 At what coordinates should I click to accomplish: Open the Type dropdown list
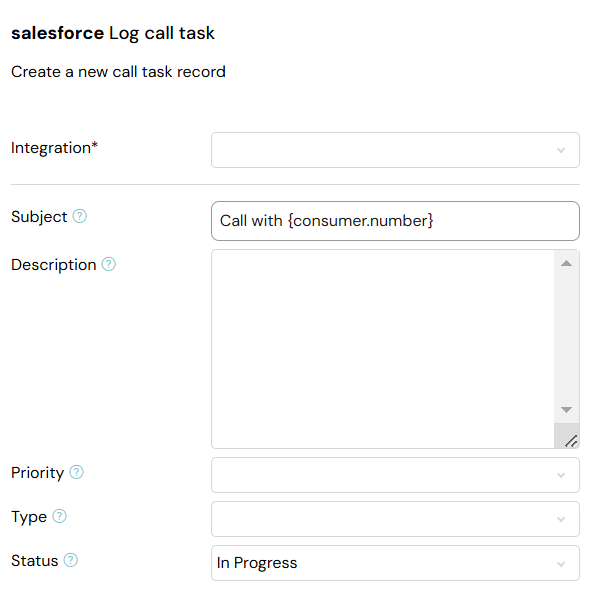click(x=395, y=519)
